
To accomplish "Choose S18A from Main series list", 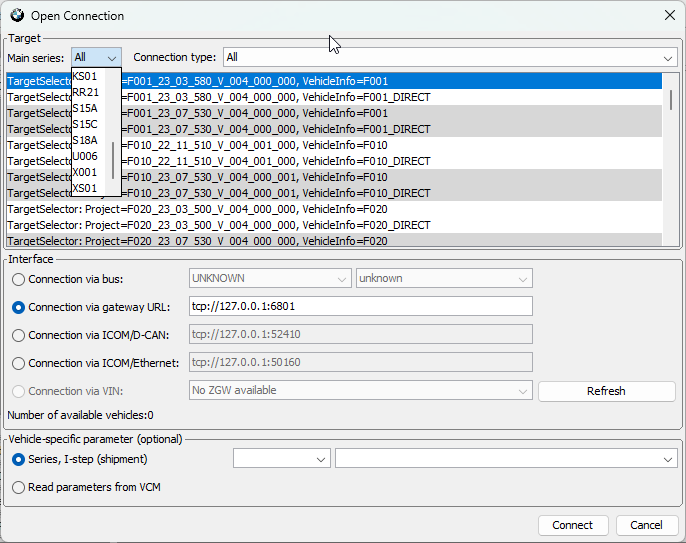I will (x=89, y=140).
